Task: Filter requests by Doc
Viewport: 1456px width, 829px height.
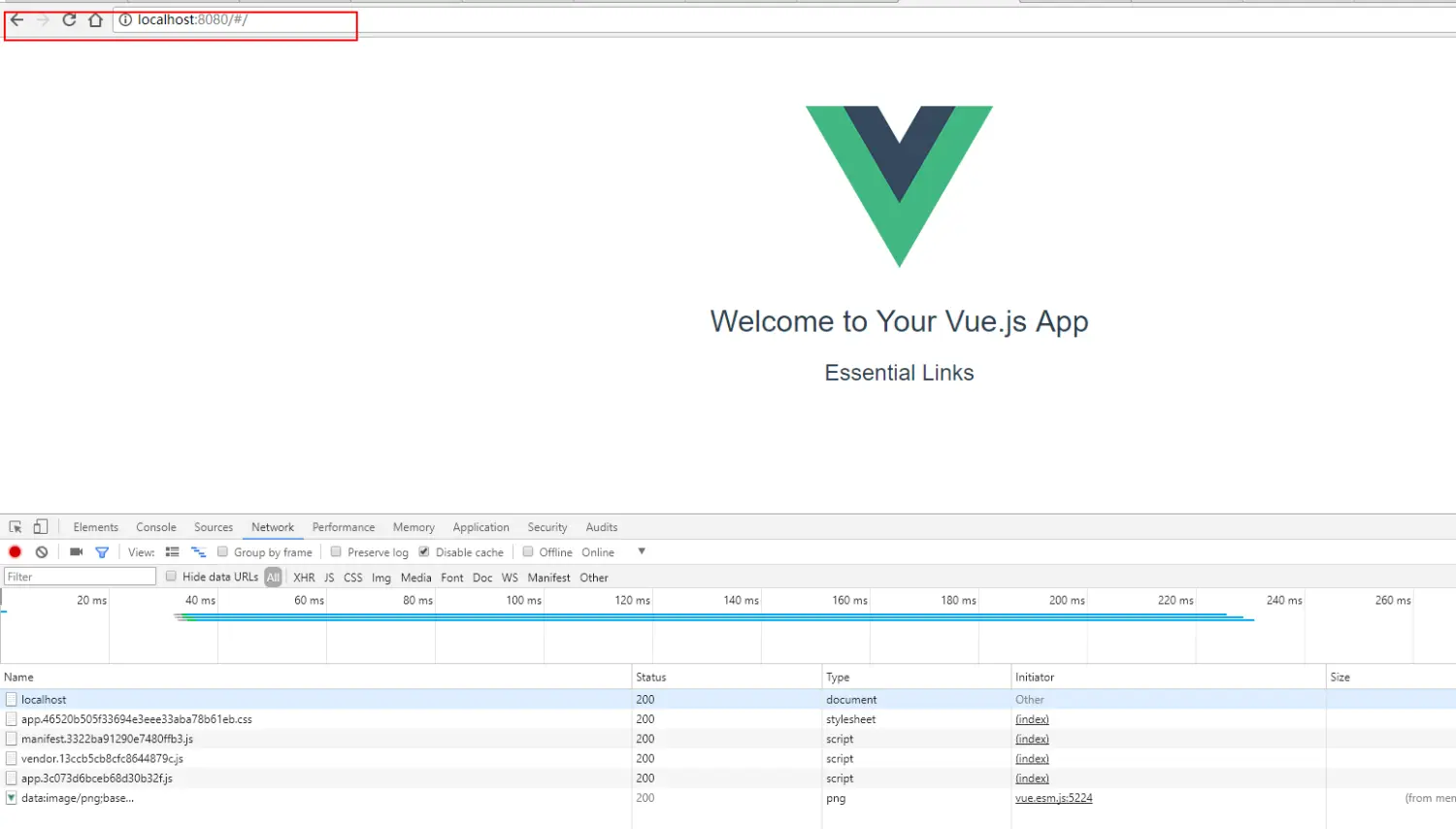Action: click(x=482, y=578)
